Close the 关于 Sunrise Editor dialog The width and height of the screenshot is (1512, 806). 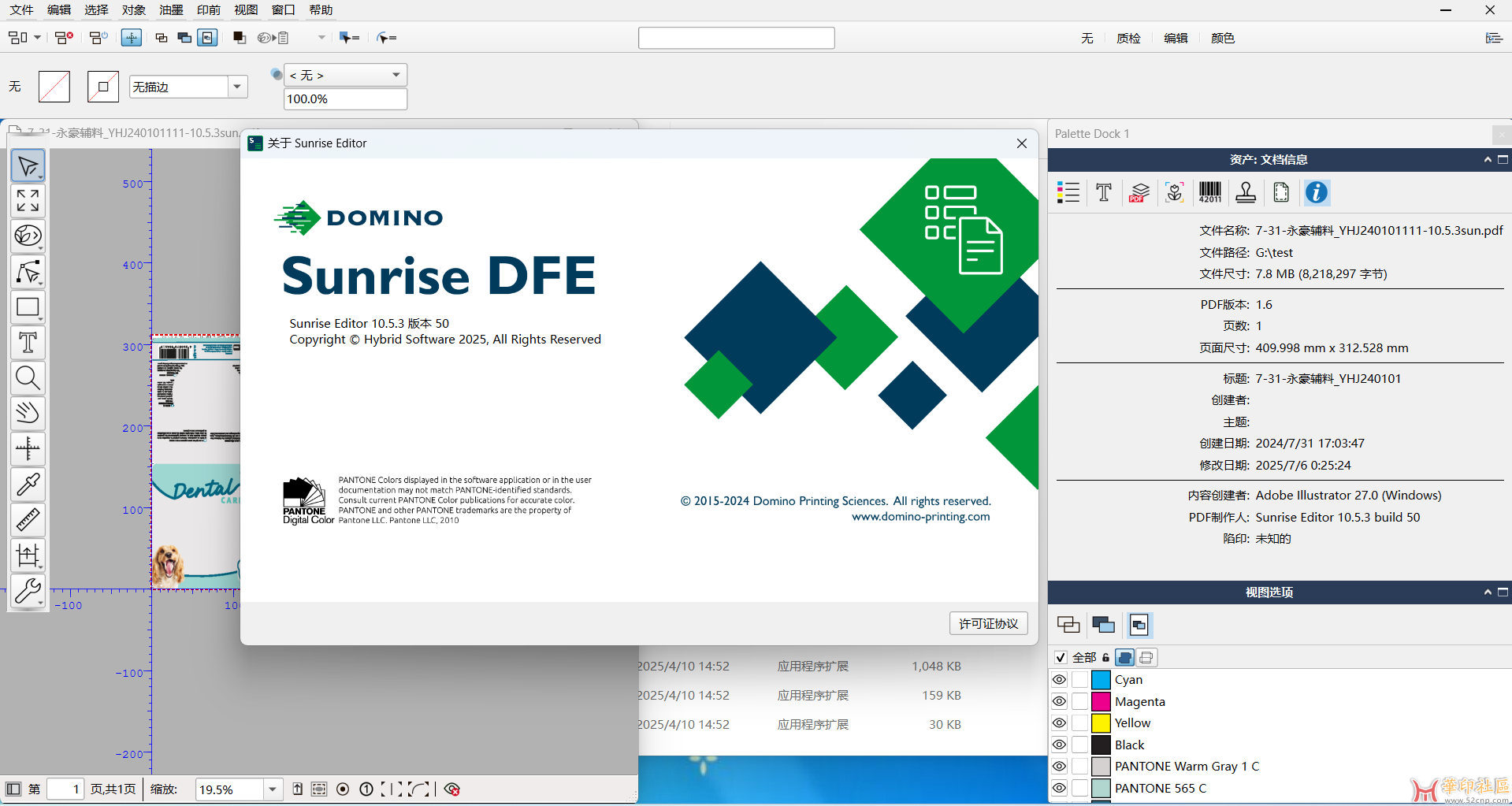tap(1022, 143)
